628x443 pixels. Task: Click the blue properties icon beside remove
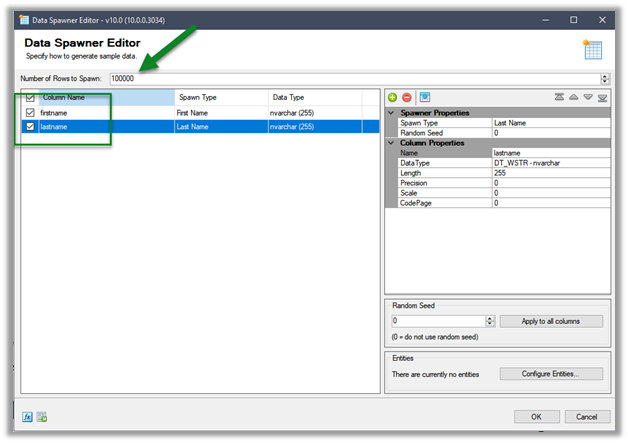[424, 97]
